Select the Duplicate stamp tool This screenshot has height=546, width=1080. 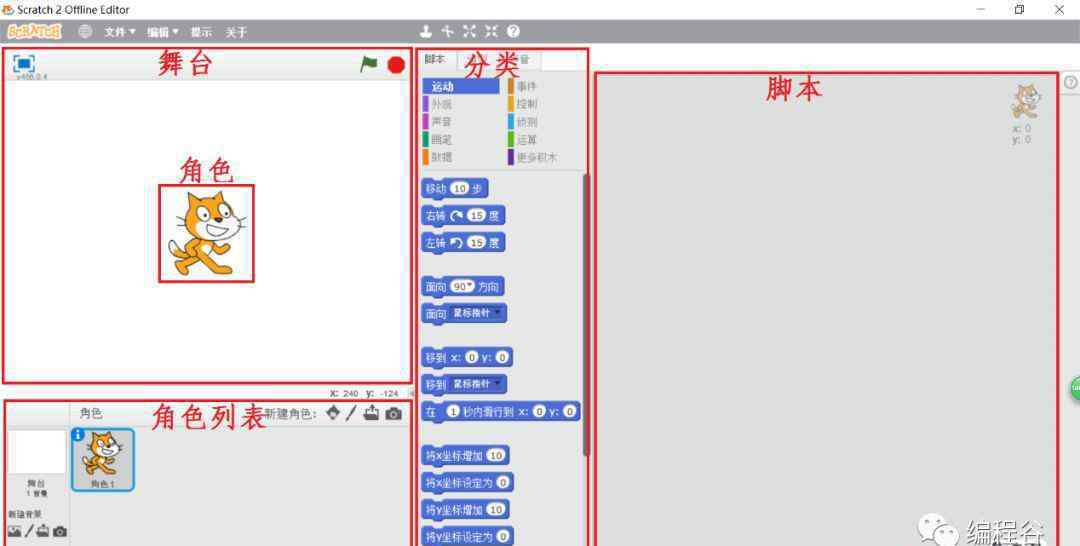tap(426, 31)
